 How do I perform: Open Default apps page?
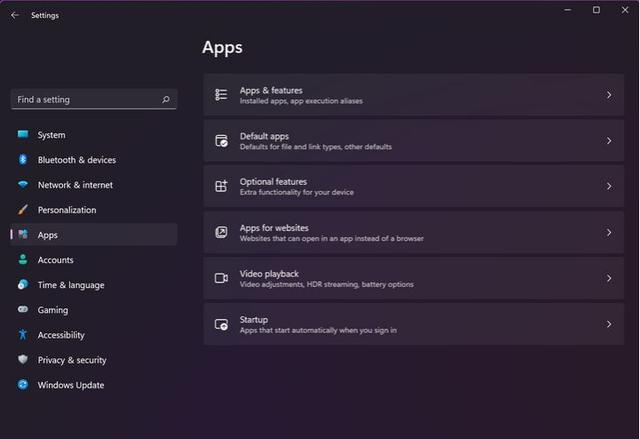413,141
